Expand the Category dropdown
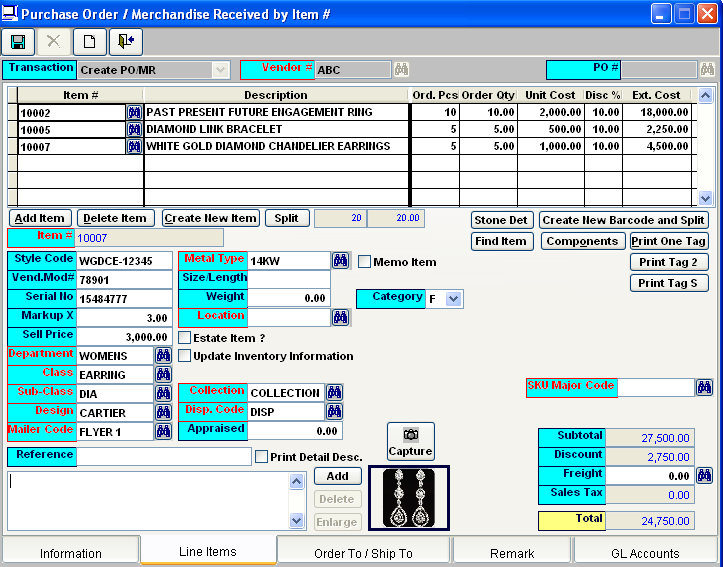Viewport: 723px width, 567px height. coord(453,299)
